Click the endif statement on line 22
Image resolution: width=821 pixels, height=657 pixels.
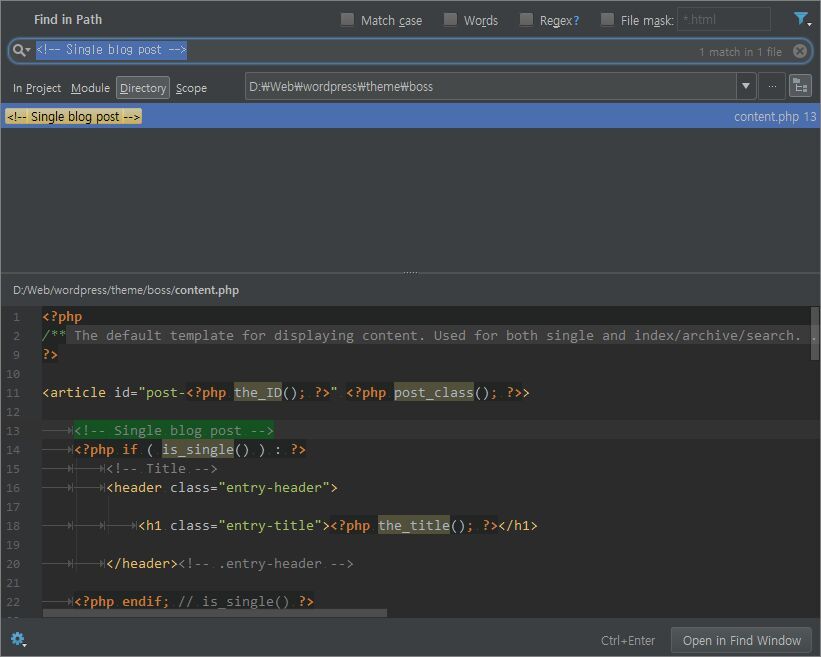146,601
